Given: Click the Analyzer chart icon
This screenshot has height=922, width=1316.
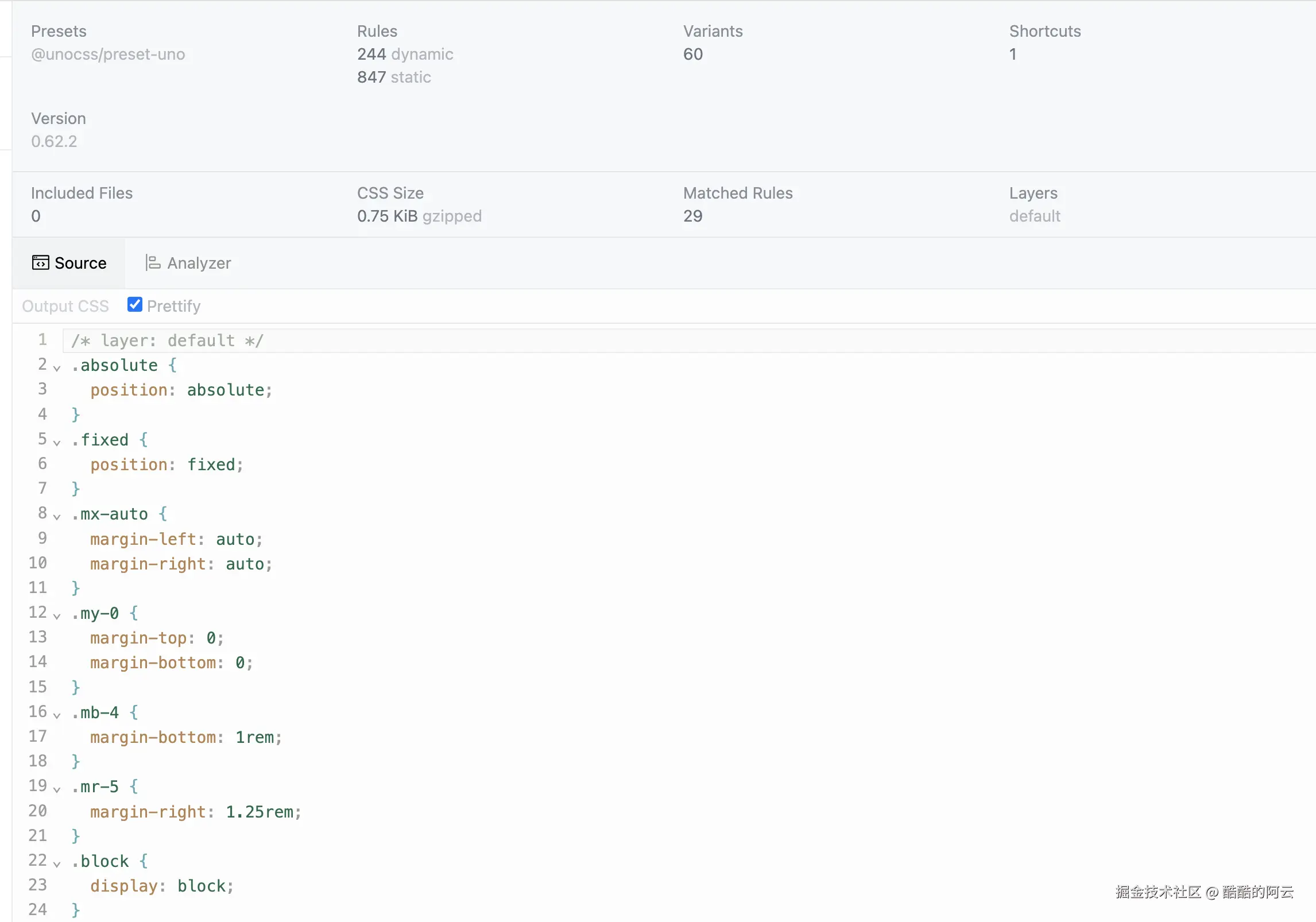Looking at the screenshot, I should pos(153,263).
